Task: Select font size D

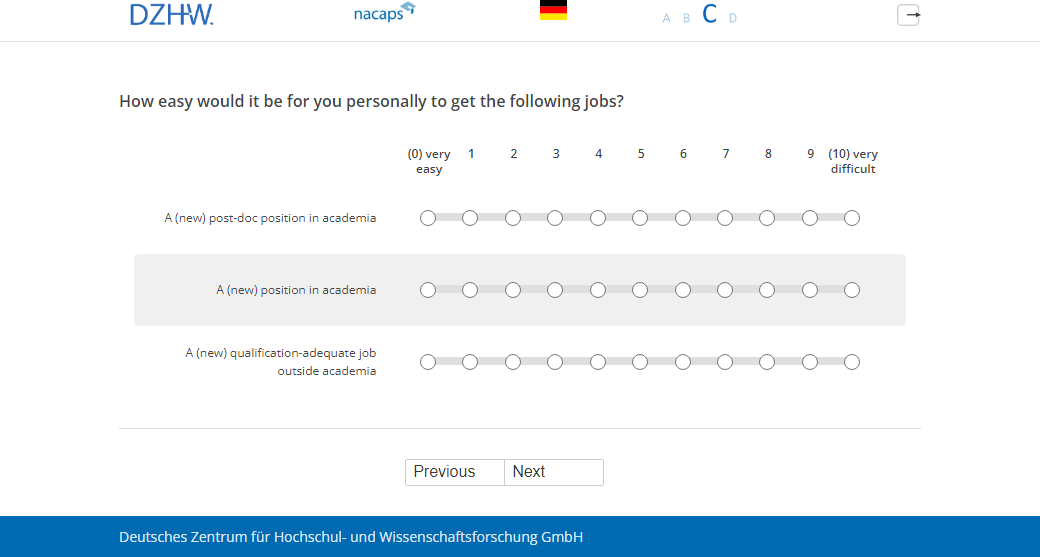Action: pyautogui.click(x=733, y=18)
